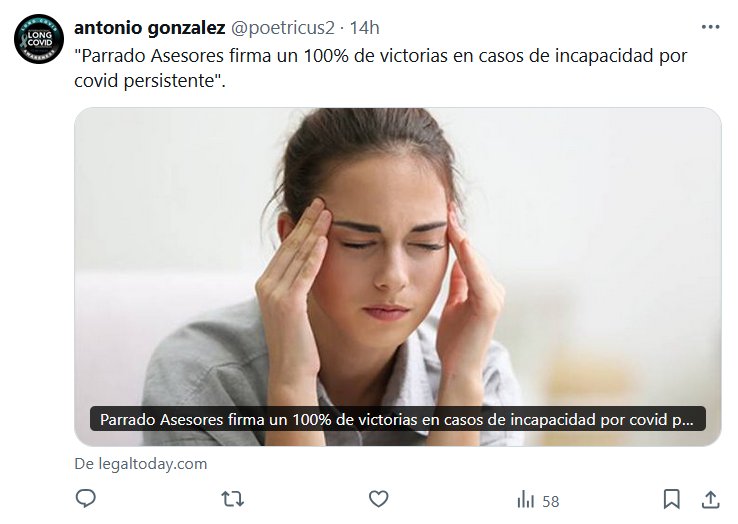
Task: Open the 14h timestamp link
Action: (364, 28)
